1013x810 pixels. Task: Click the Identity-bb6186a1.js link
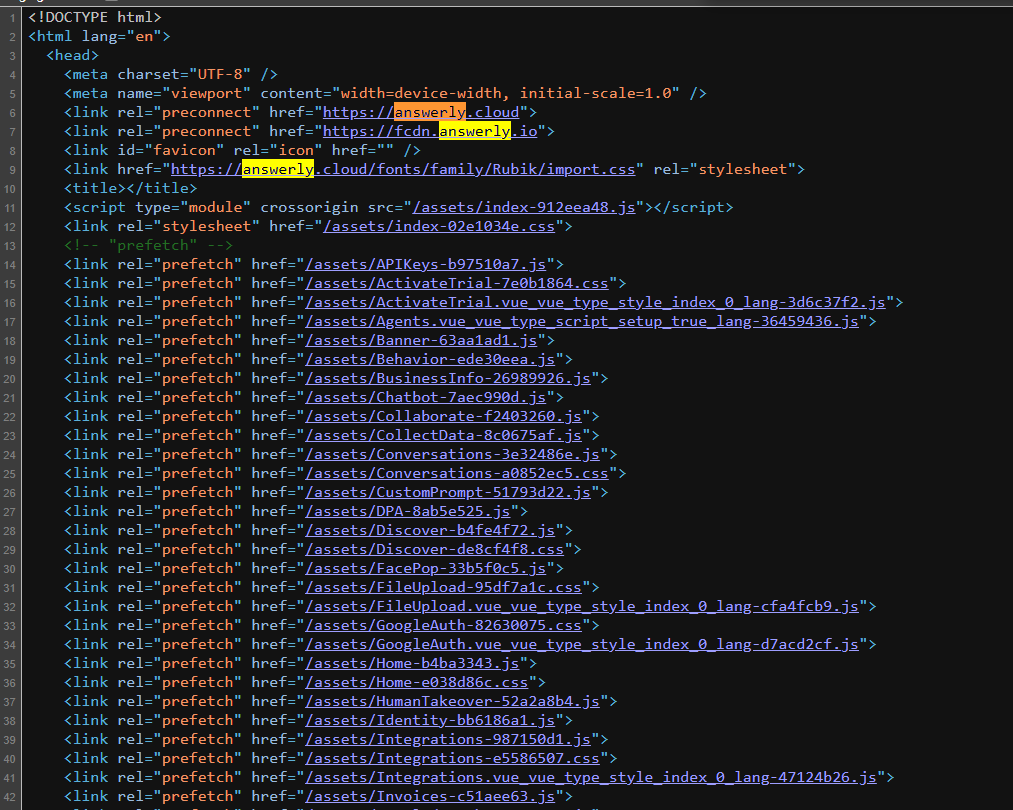click(430, 720)
